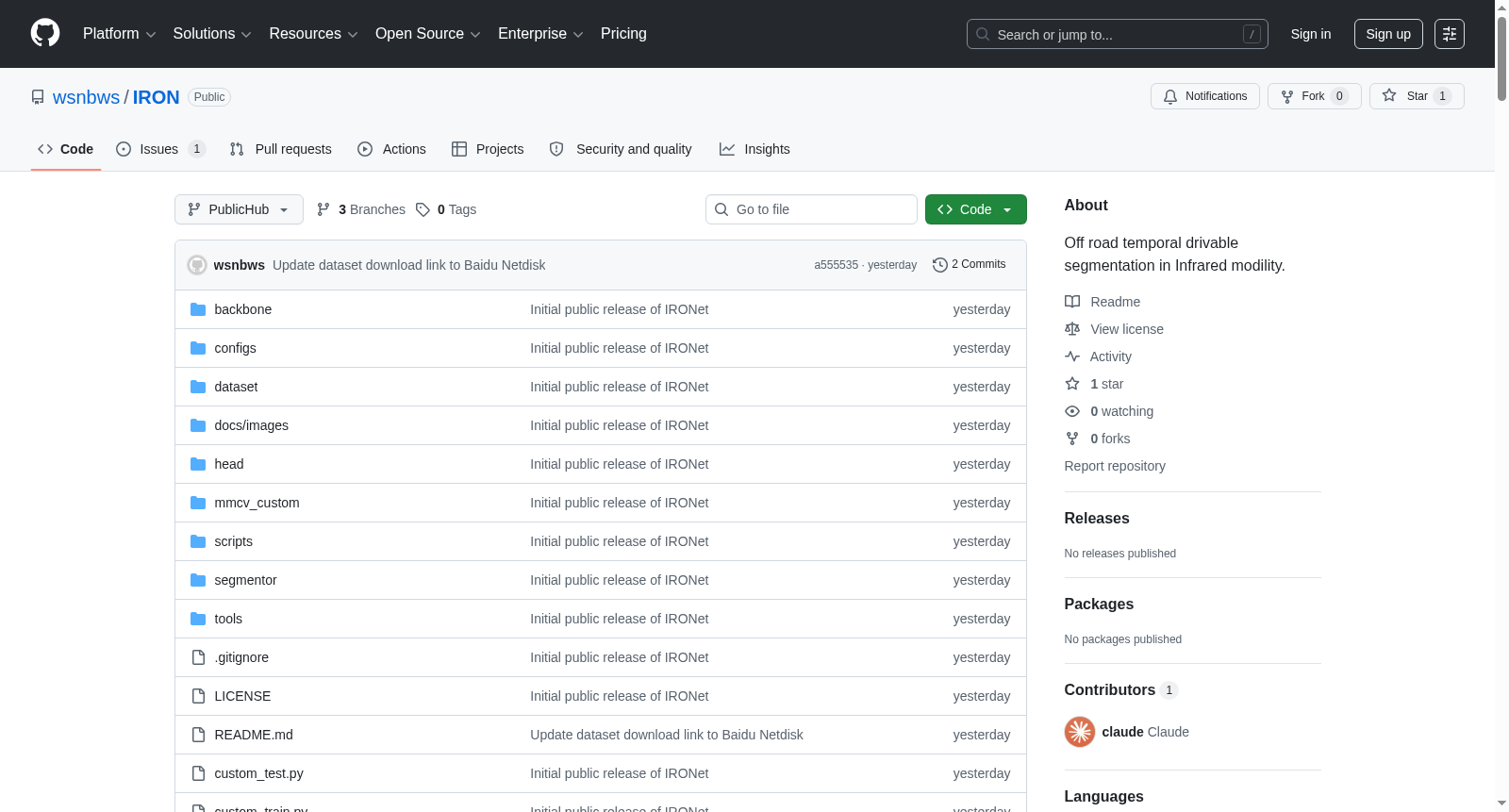Click the Report repository link
This screenshot has width=1509, height=812.
tap(1115, 466)
